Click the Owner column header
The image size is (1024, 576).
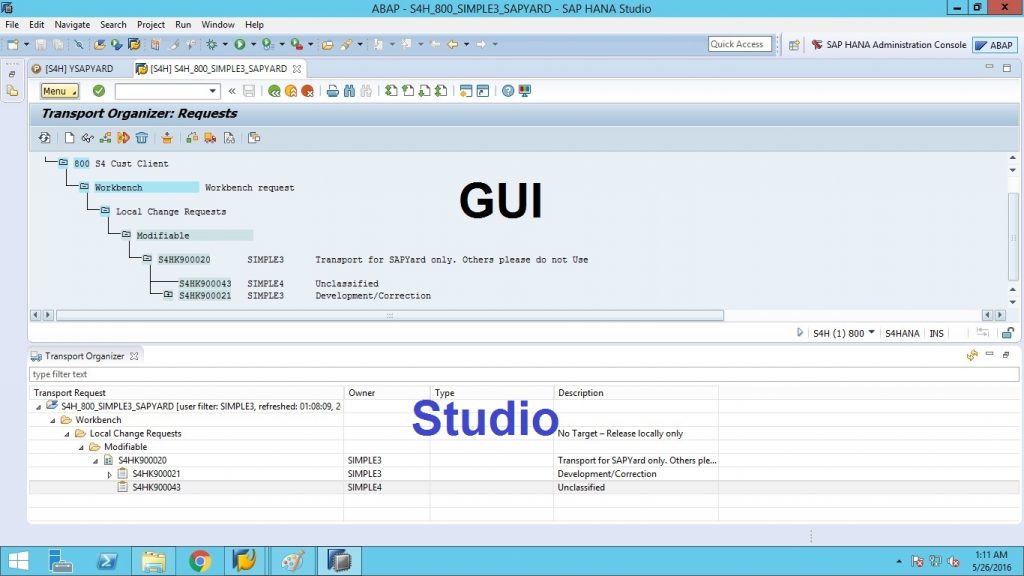tap(387, 392)
